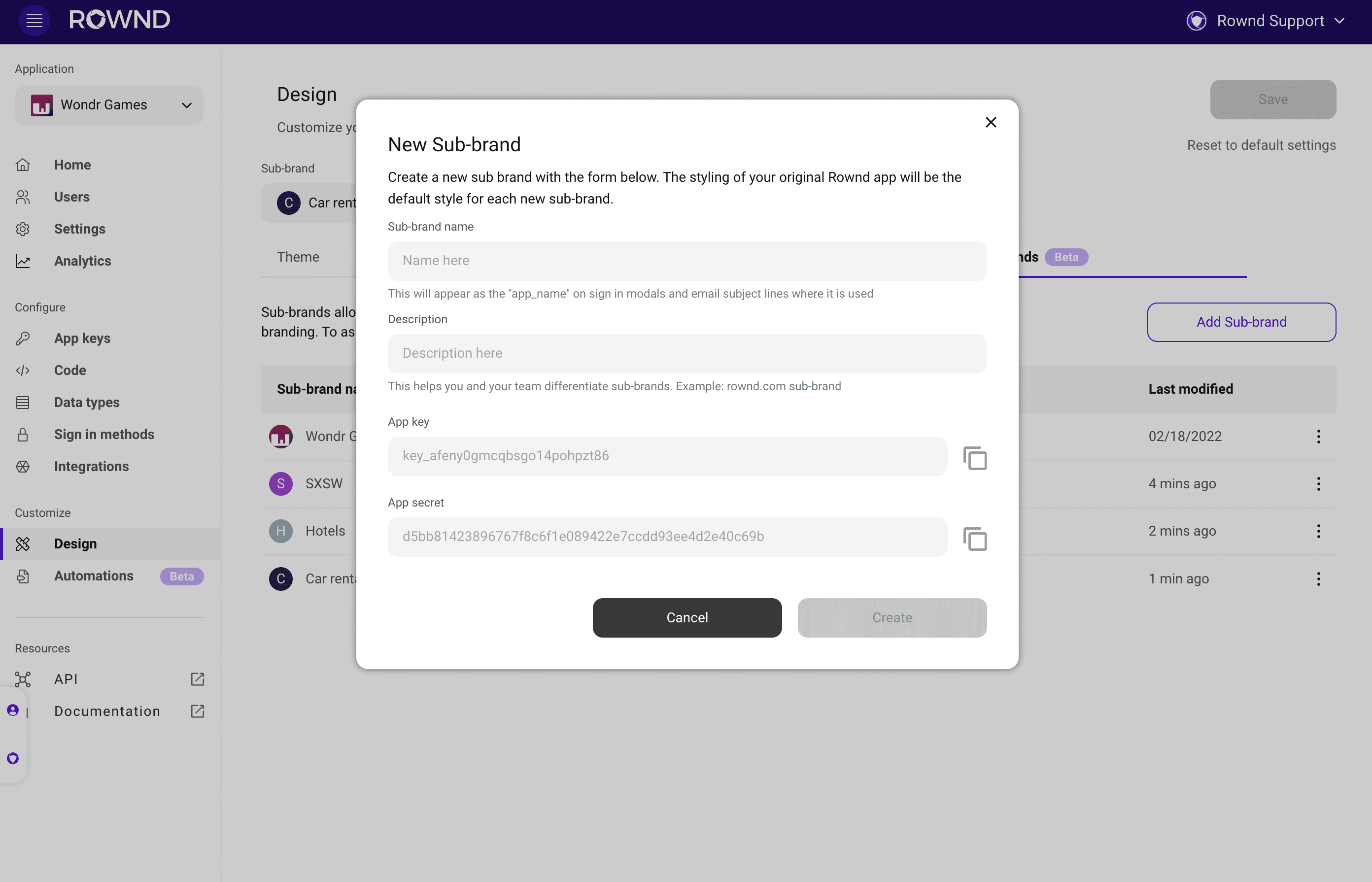The width and height of the screenshot is (1372, 882).
Task: Click the Sign in methods icon
Action: tap(23, 434)
